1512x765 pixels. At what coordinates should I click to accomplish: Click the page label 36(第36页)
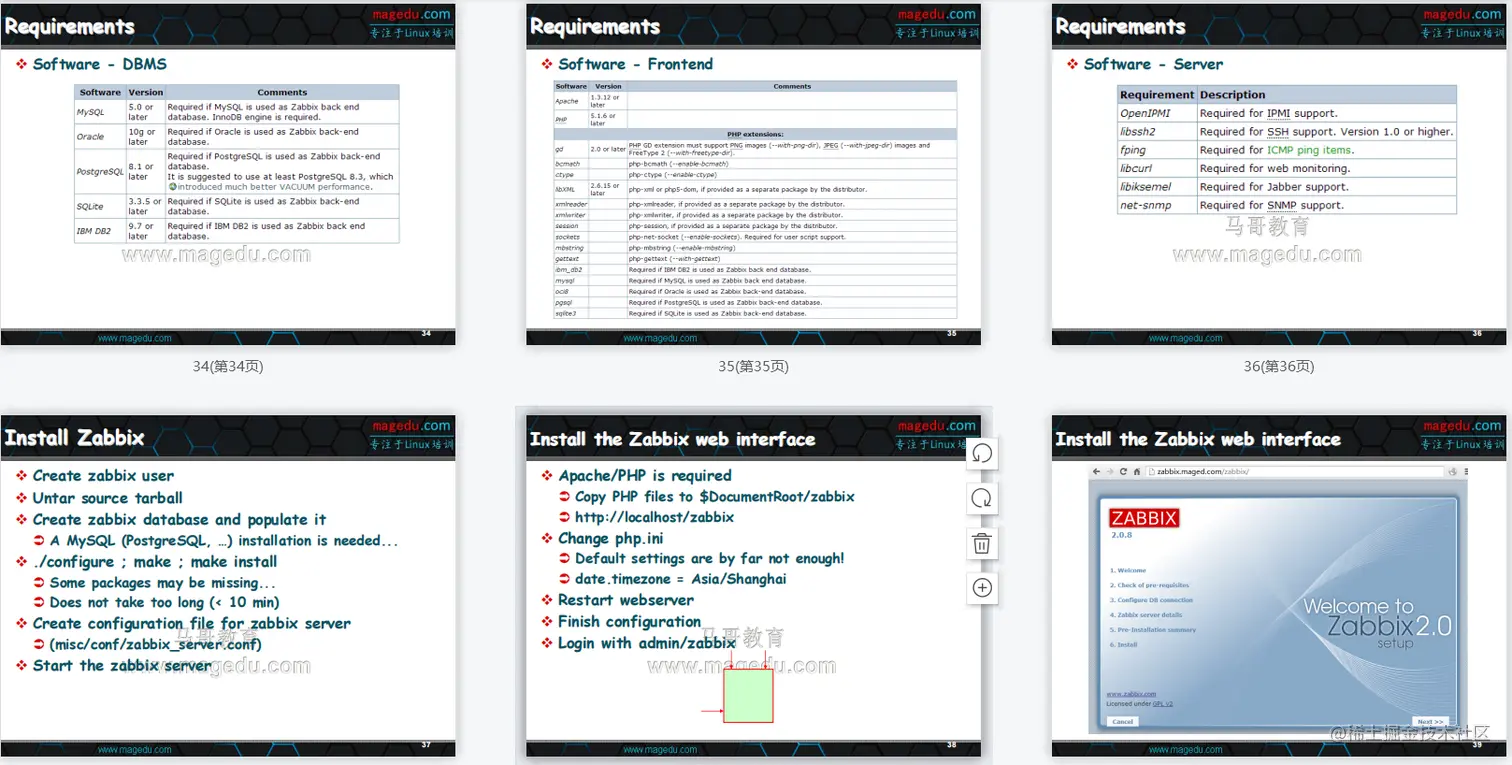[x=1279, y=367]
